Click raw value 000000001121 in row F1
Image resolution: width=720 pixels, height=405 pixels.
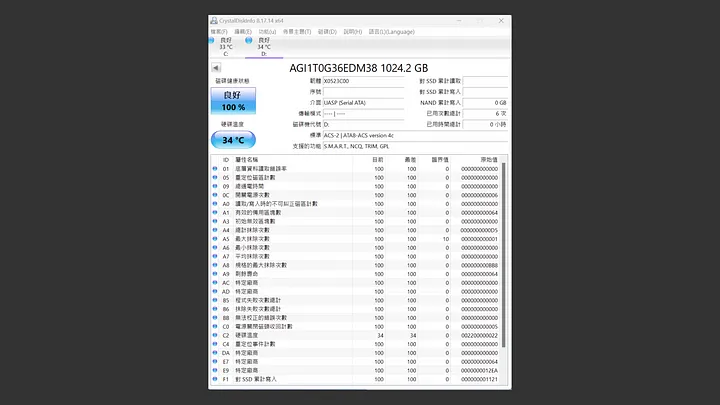[x=479, y=379]
